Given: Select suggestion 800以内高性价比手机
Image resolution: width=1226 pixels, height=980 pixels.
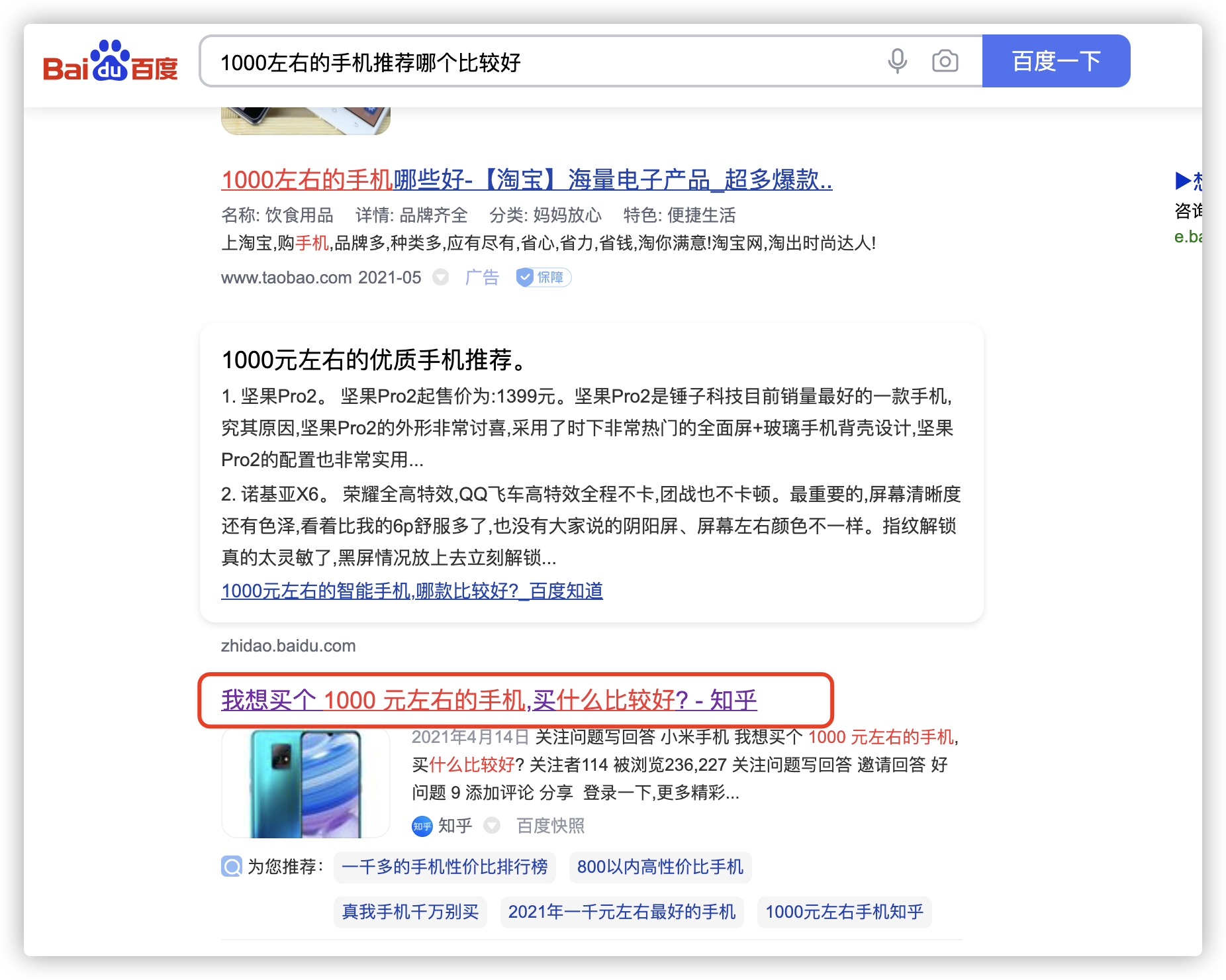Looking at the screenshot, I should [660, 867].
